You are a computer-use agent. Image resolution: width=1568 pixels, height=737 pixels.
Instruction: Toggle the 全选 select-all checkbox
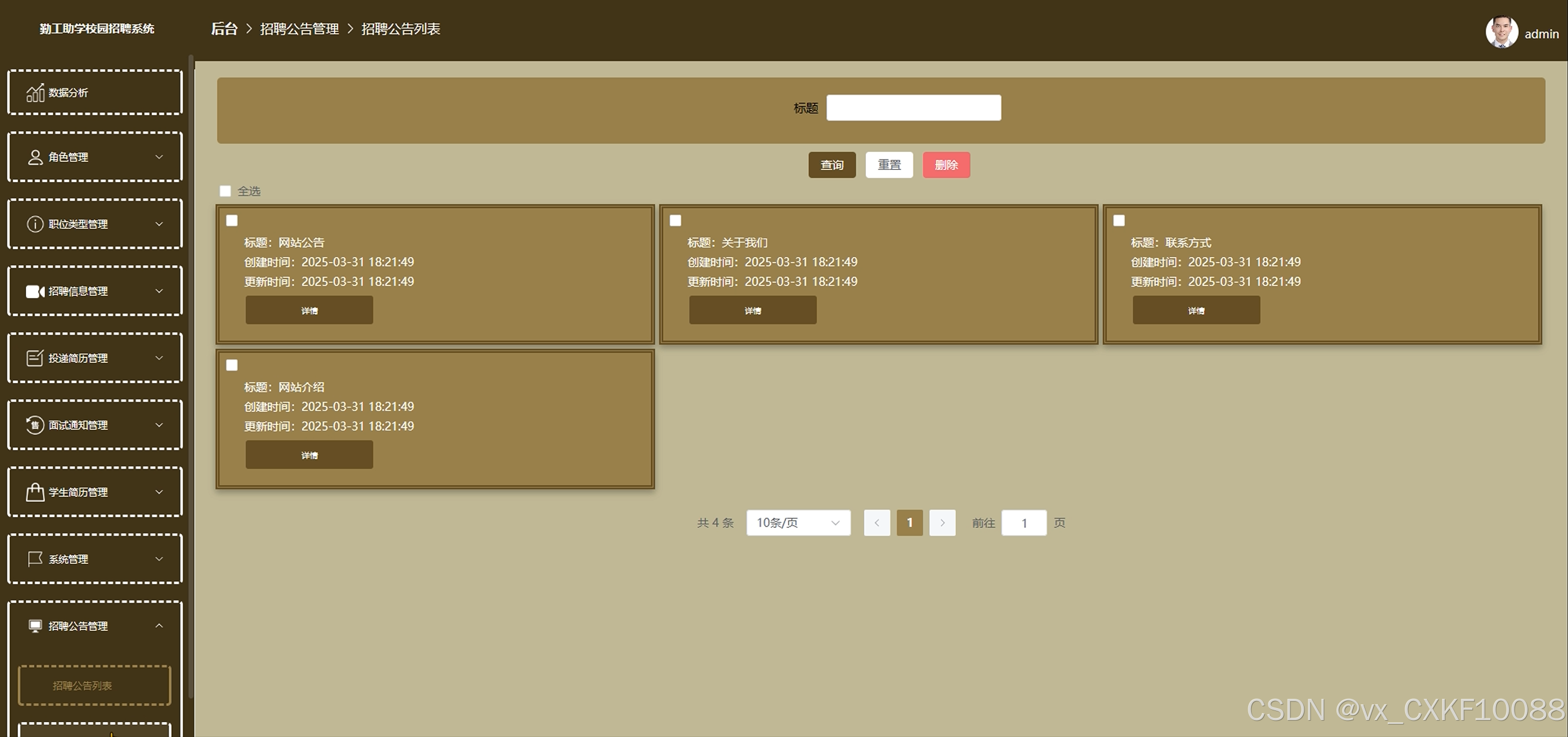225,191
